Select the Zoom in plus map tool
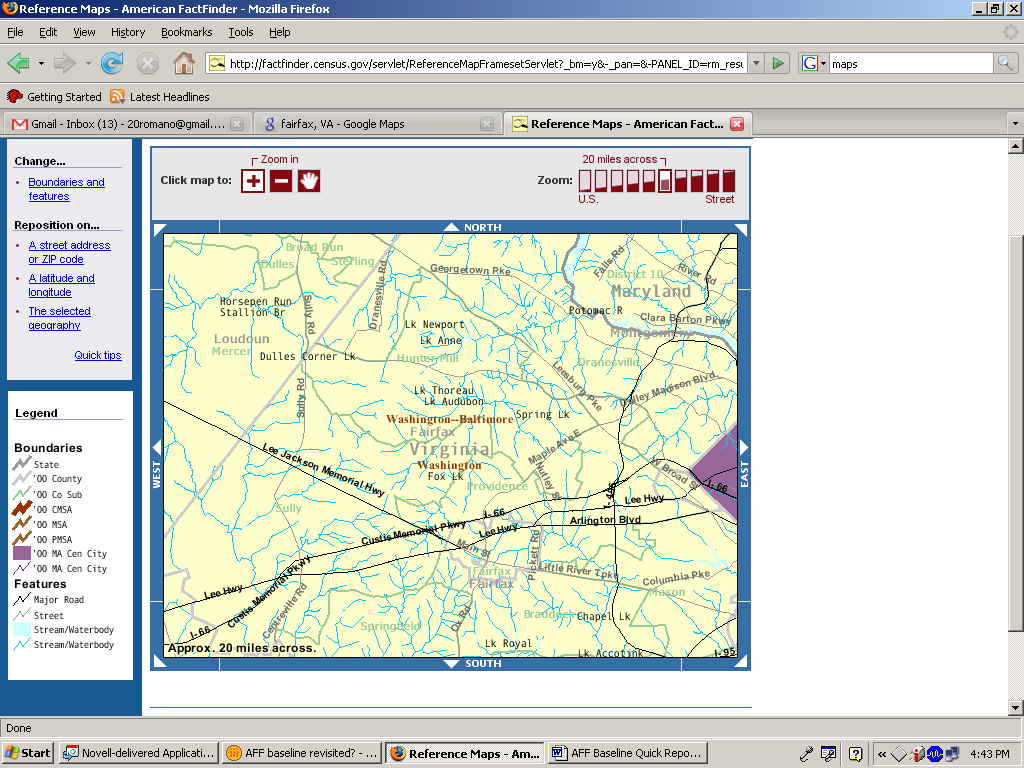1024x768 pixels. point(253,181)
